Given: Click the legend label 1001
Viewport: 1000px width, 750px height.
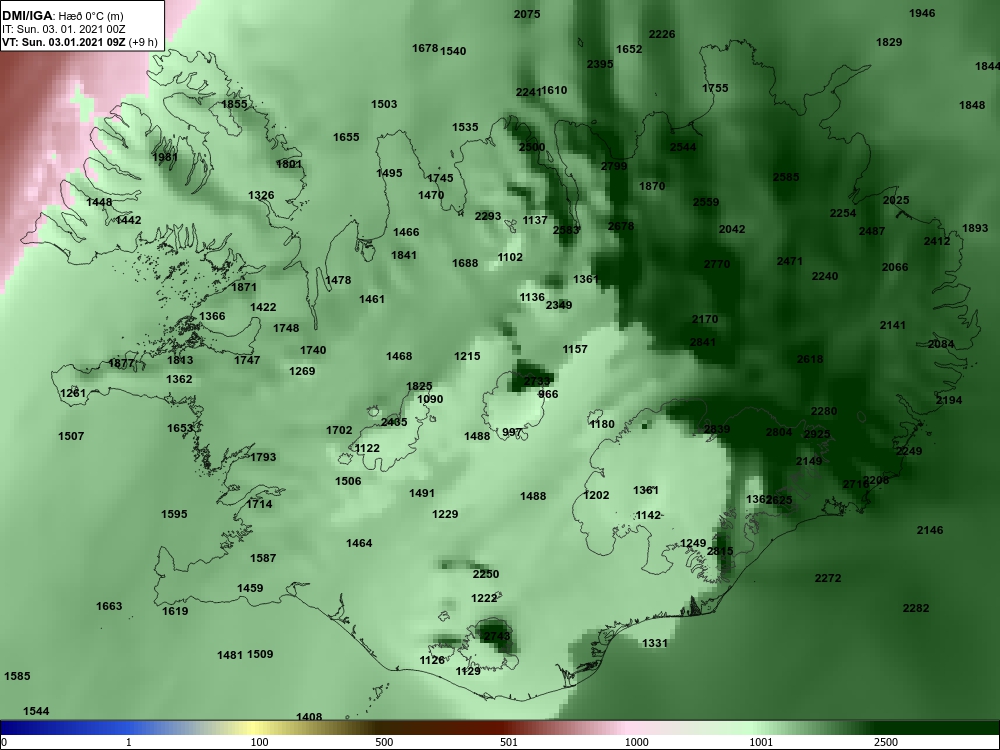Looking at the screenshot, I should pos(761,742).
